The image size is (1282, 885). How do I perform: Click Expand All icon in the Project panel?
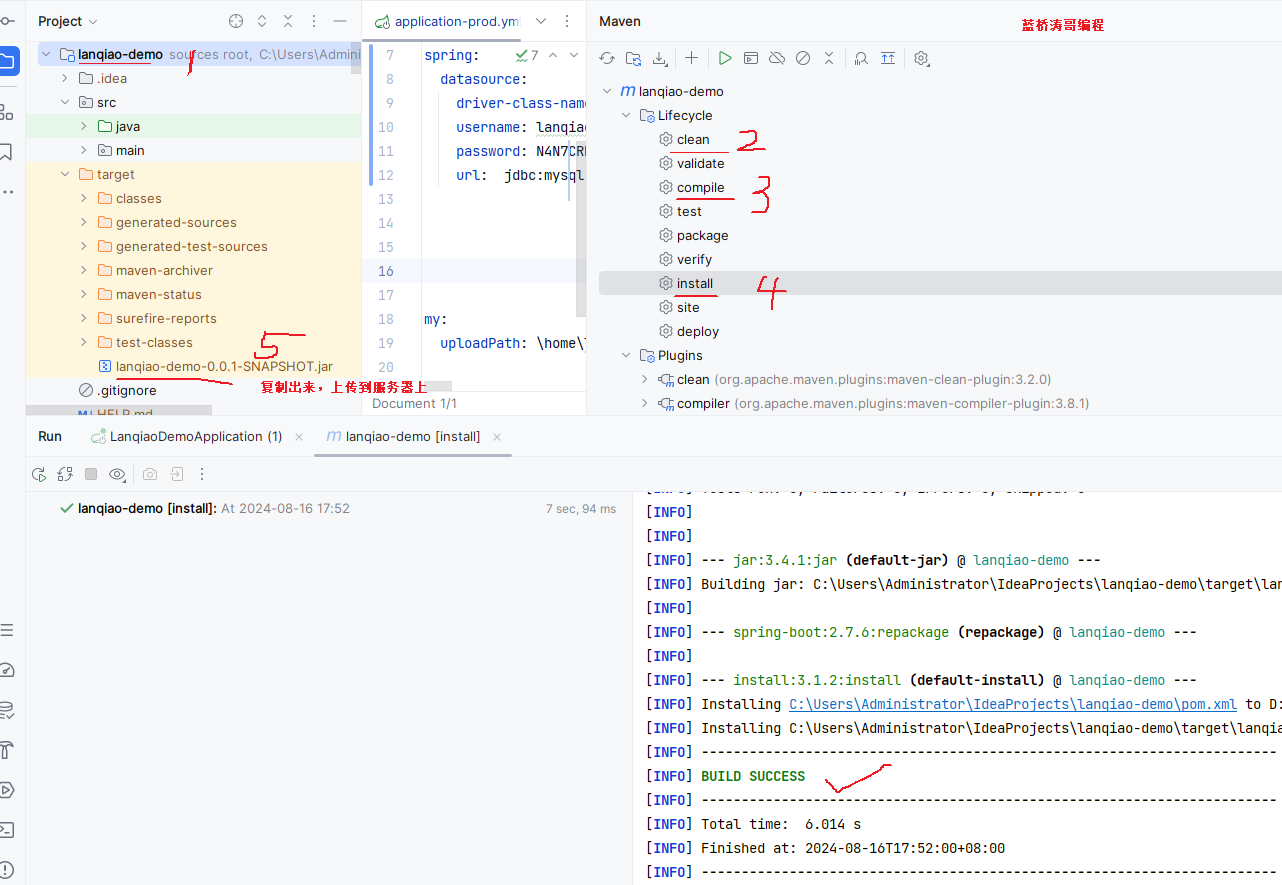click(262, 21)
